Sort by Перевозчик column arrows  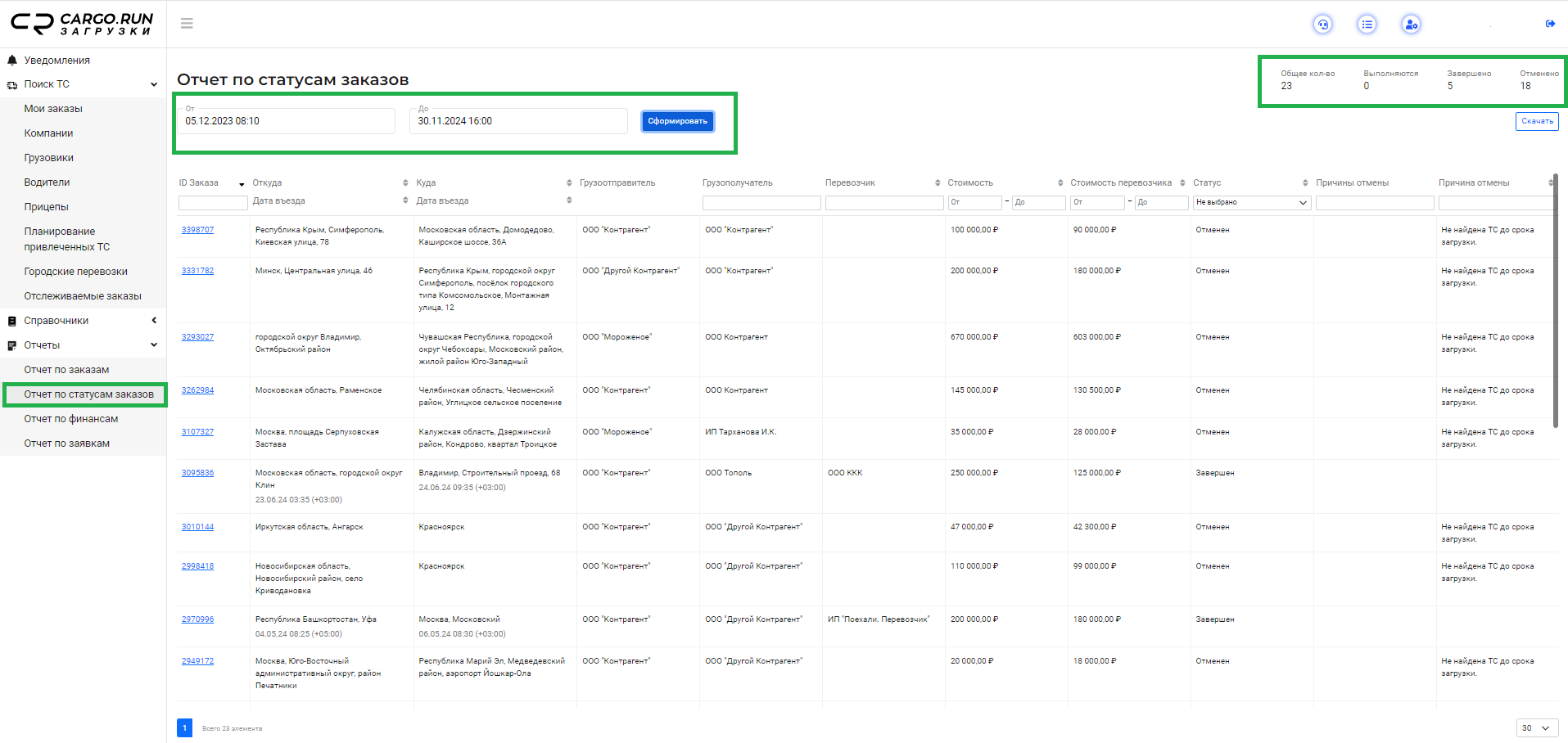click(x=938, y=182)
